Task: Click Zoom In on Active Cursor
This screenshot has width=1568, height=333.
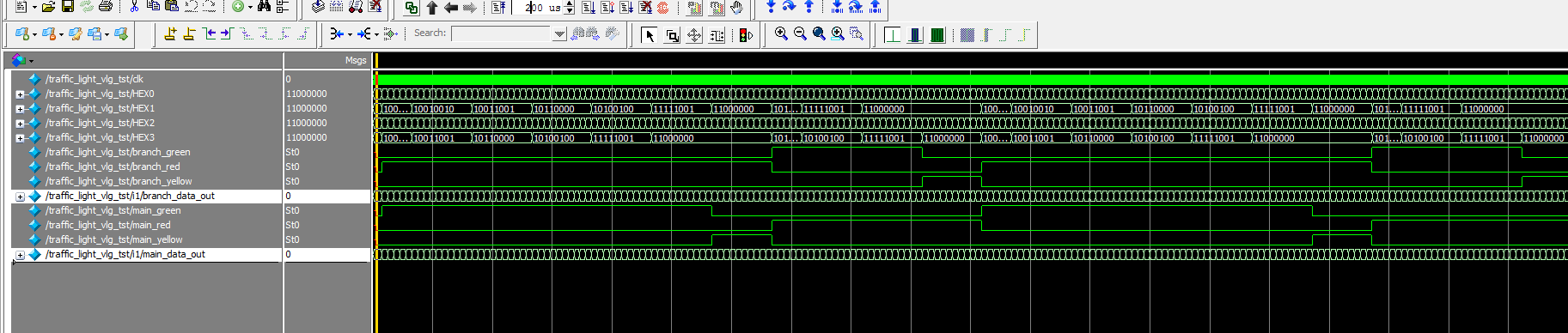Action: pos(838,33)
